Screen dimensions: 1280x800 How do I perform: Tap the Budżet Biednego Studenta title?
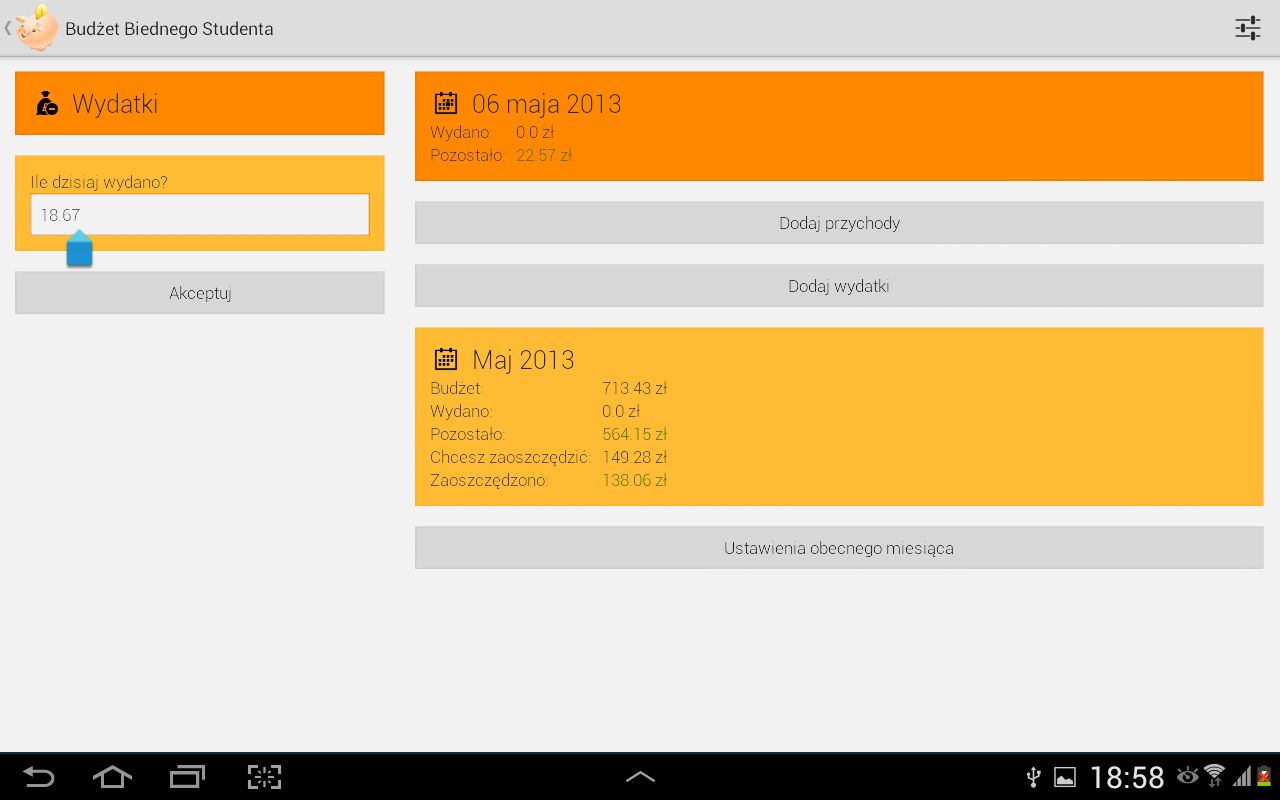point(169,29)
